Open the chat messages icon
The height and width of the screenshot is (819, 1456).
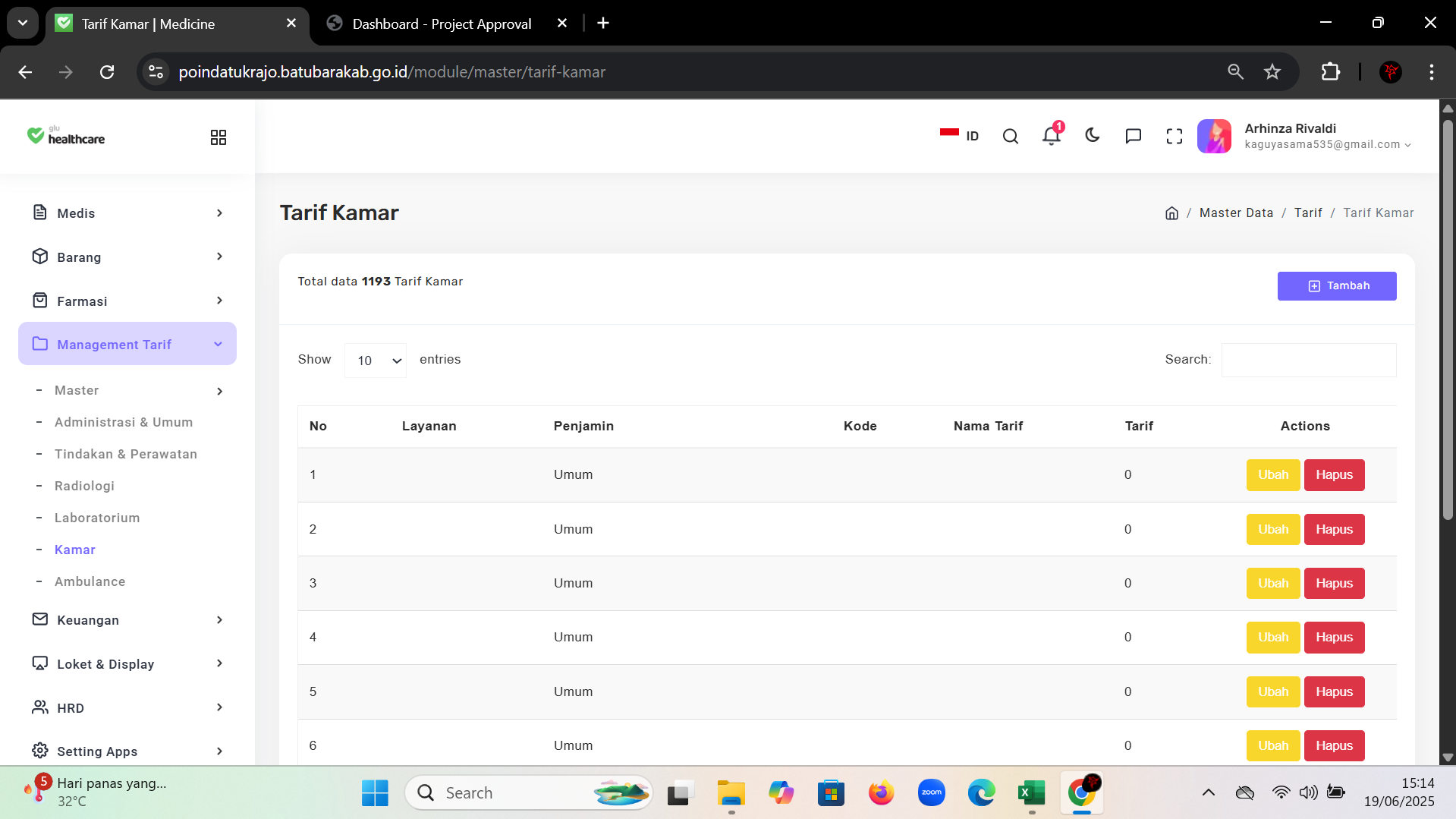pos(1133,137)
